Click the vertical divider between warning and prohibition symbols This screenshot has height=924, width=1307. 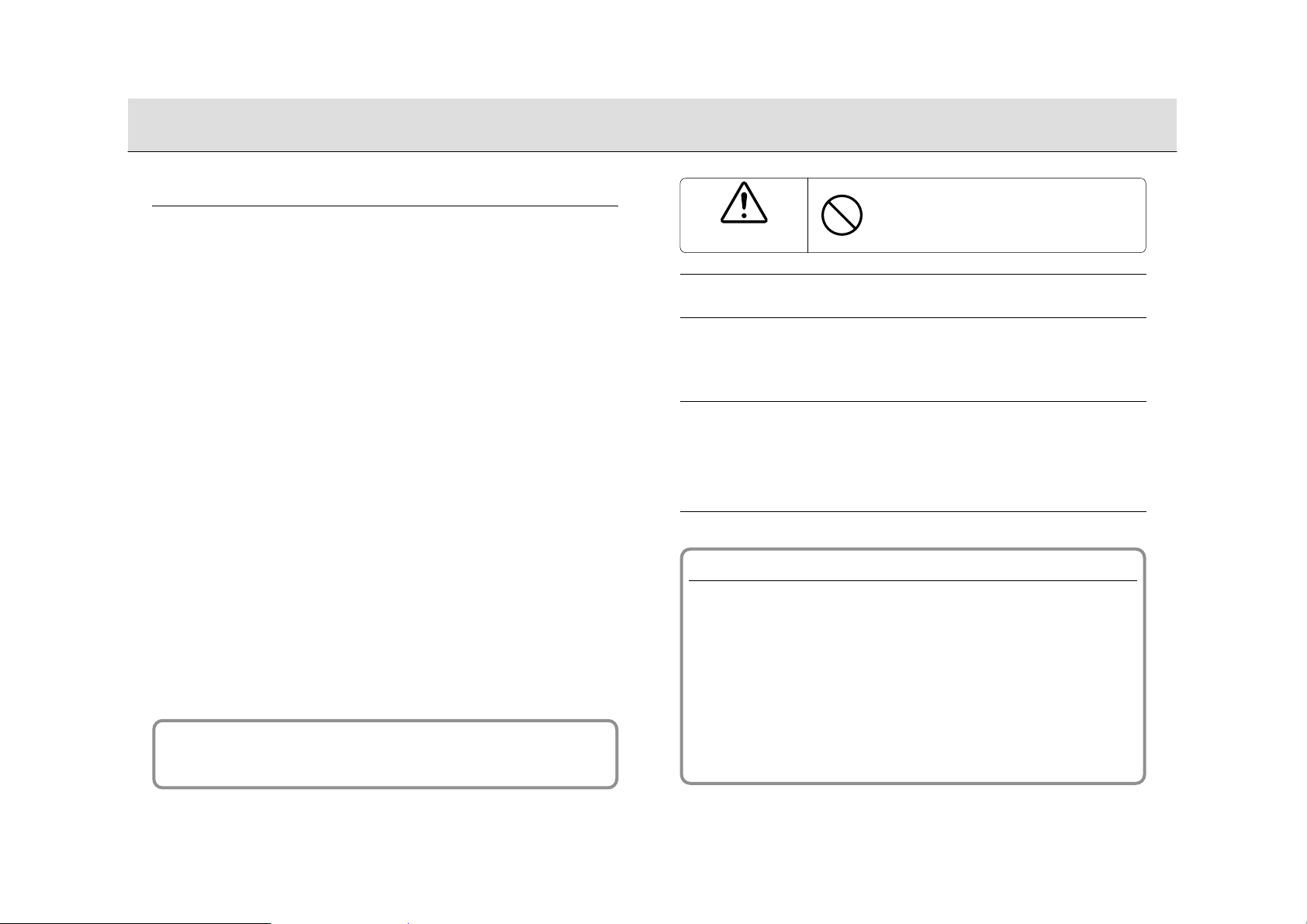[x=807, y=216]
